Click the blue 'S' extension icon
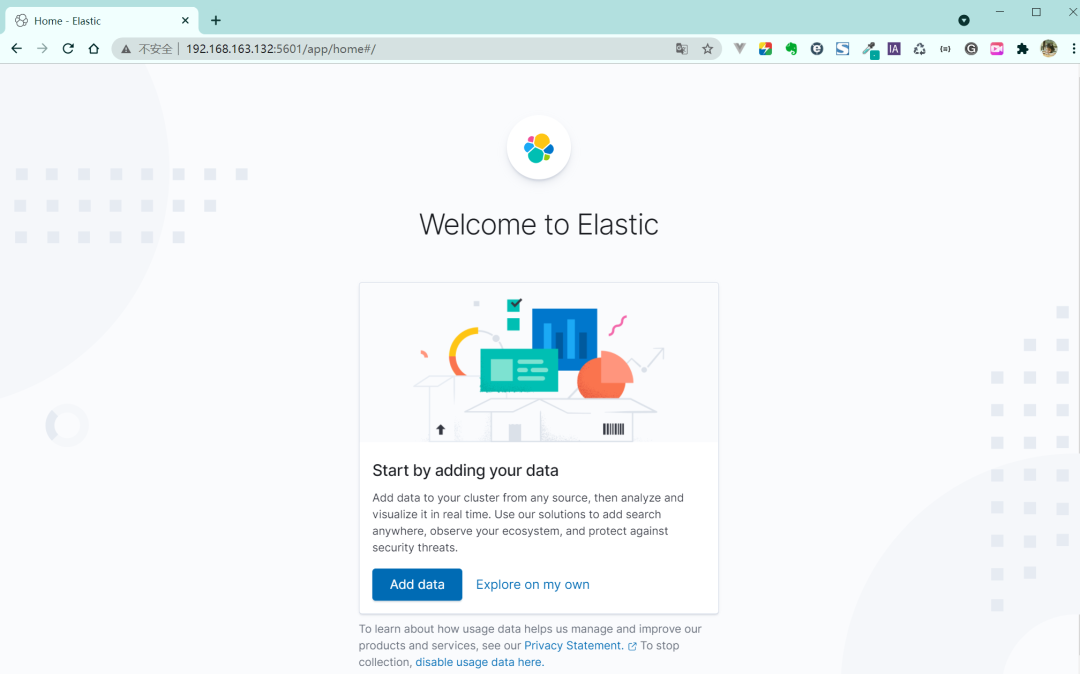Screen dimensions: 1080x674 [x=842, y=49]
